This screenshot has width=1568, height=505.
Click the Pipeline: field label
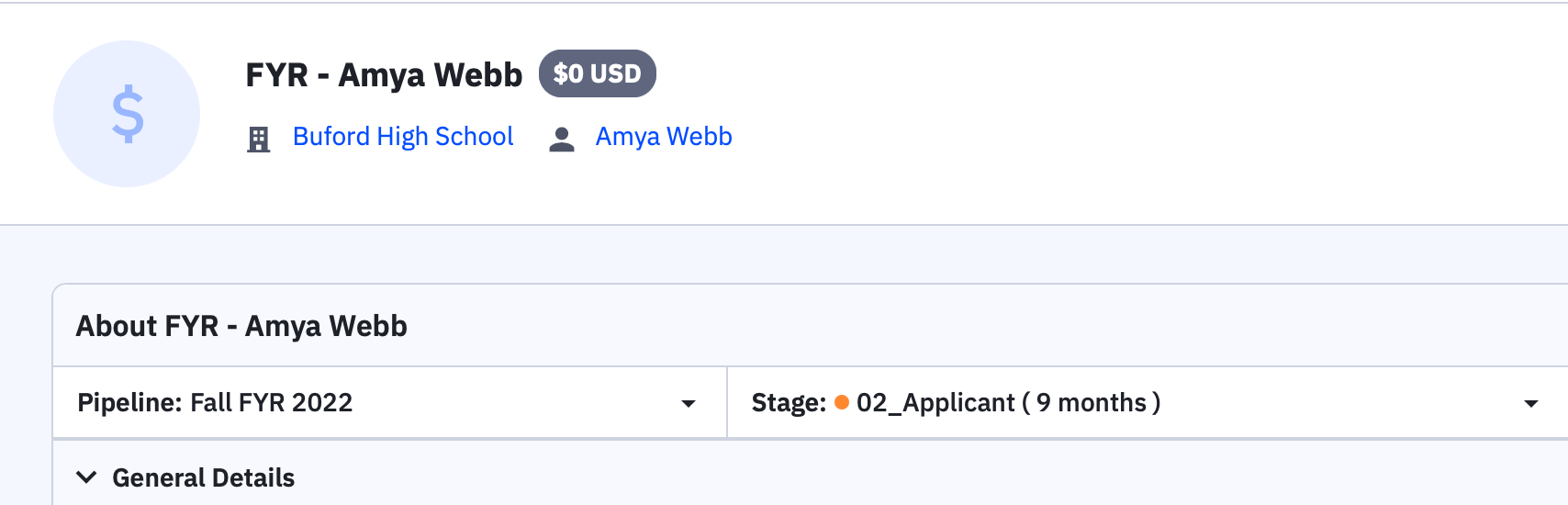click(x=129, y=403)
